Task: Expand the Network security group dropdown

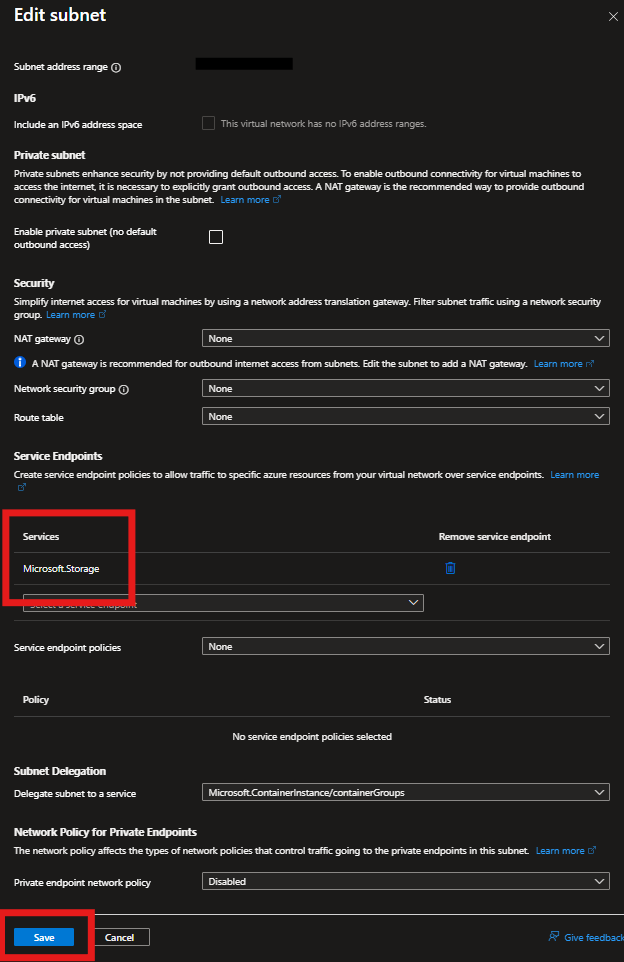Action: (405, 388)
